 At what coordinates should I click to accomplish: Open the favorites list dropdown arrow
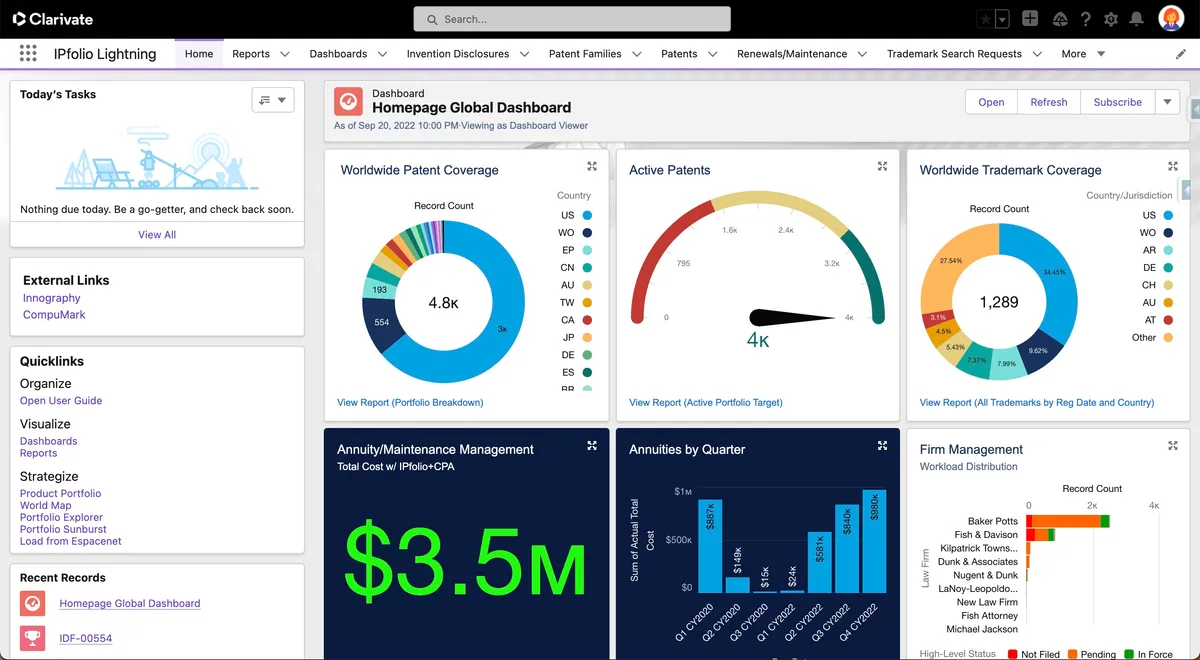coord(1002,19)
